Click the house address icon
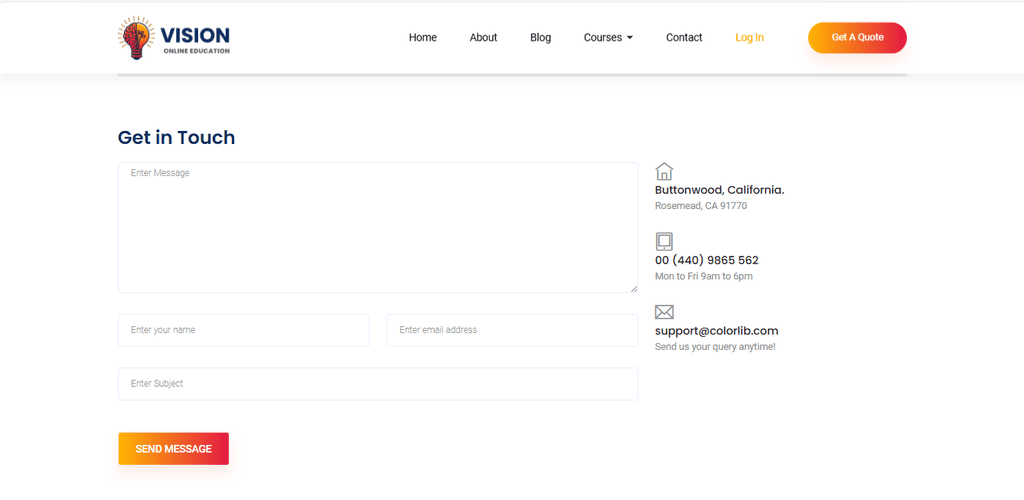Screen dimensions: 1024x500 pos(664,172)
